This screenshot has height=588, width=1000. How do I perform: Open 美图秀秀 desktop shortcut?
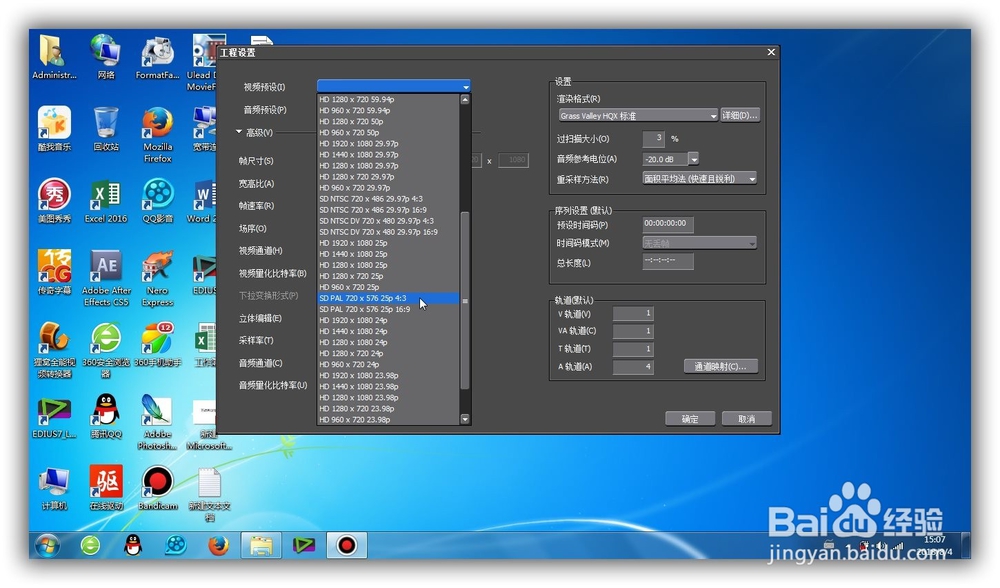[x=54, y=200]
